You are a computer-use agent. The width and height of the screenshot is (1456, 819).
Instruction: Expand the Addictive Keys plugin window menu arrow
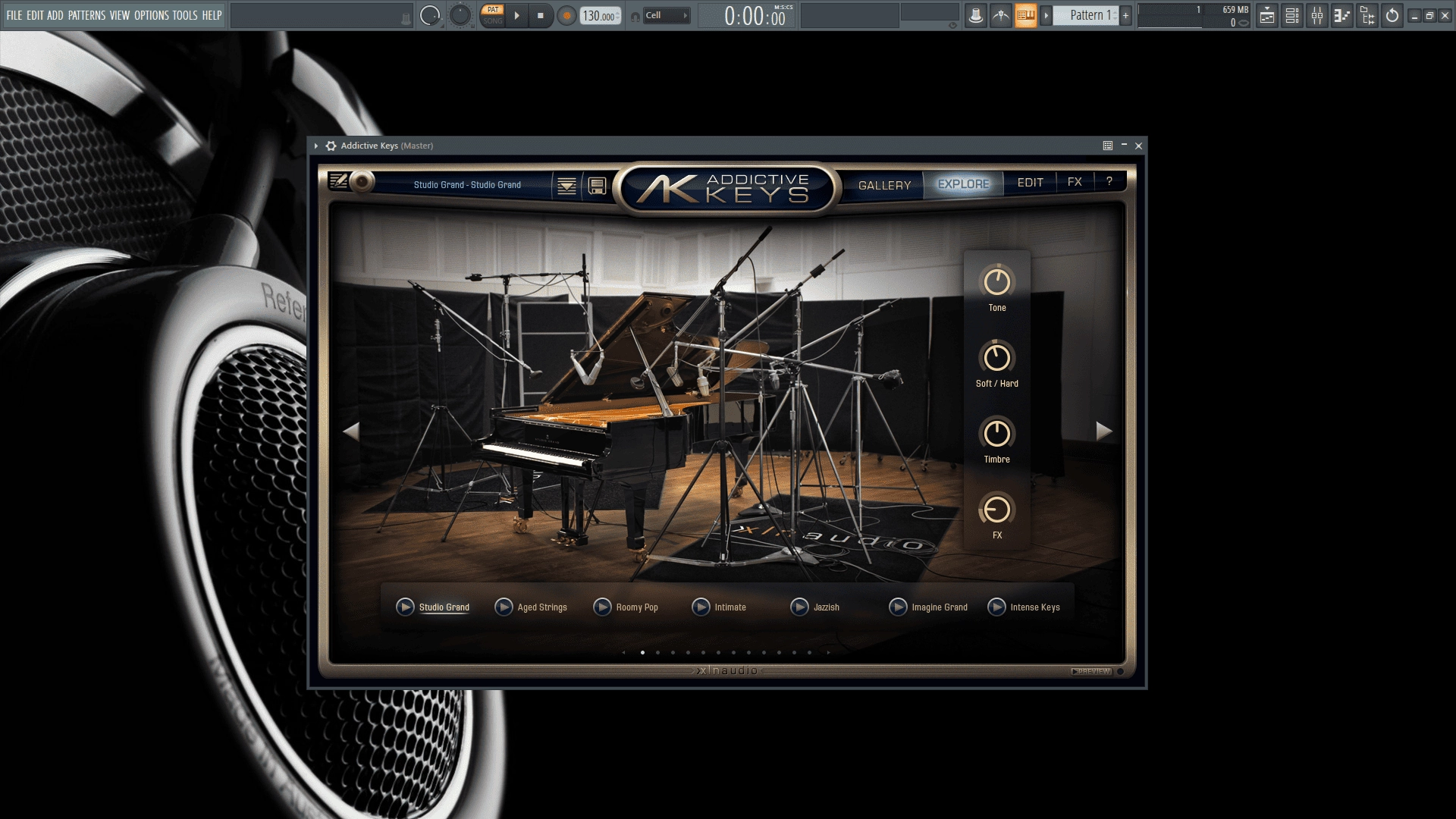pos(316,146)
